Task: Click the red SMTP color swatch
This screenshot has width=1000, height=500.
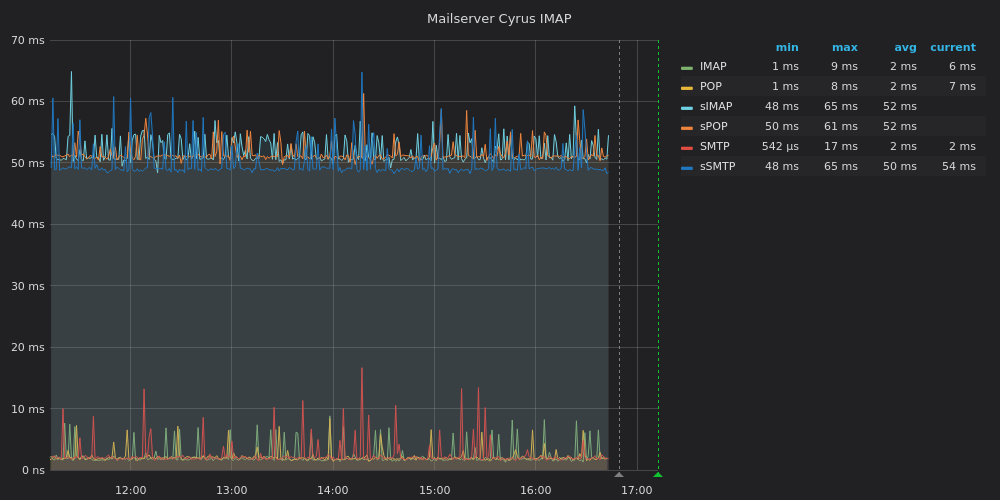Action: tap(687, 148)
